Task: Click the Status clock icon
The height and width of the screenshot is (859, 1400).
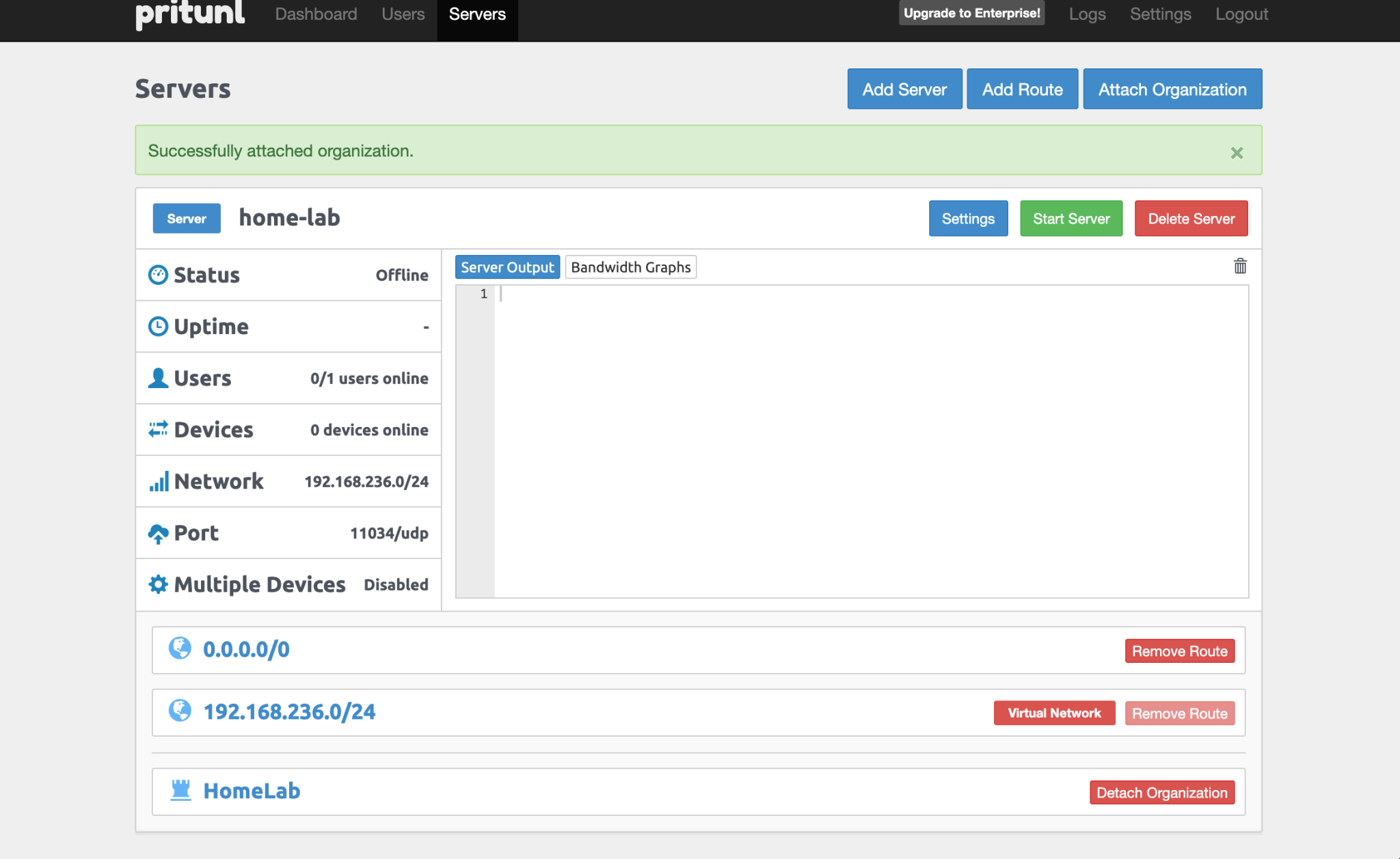Action: [159, 275]
